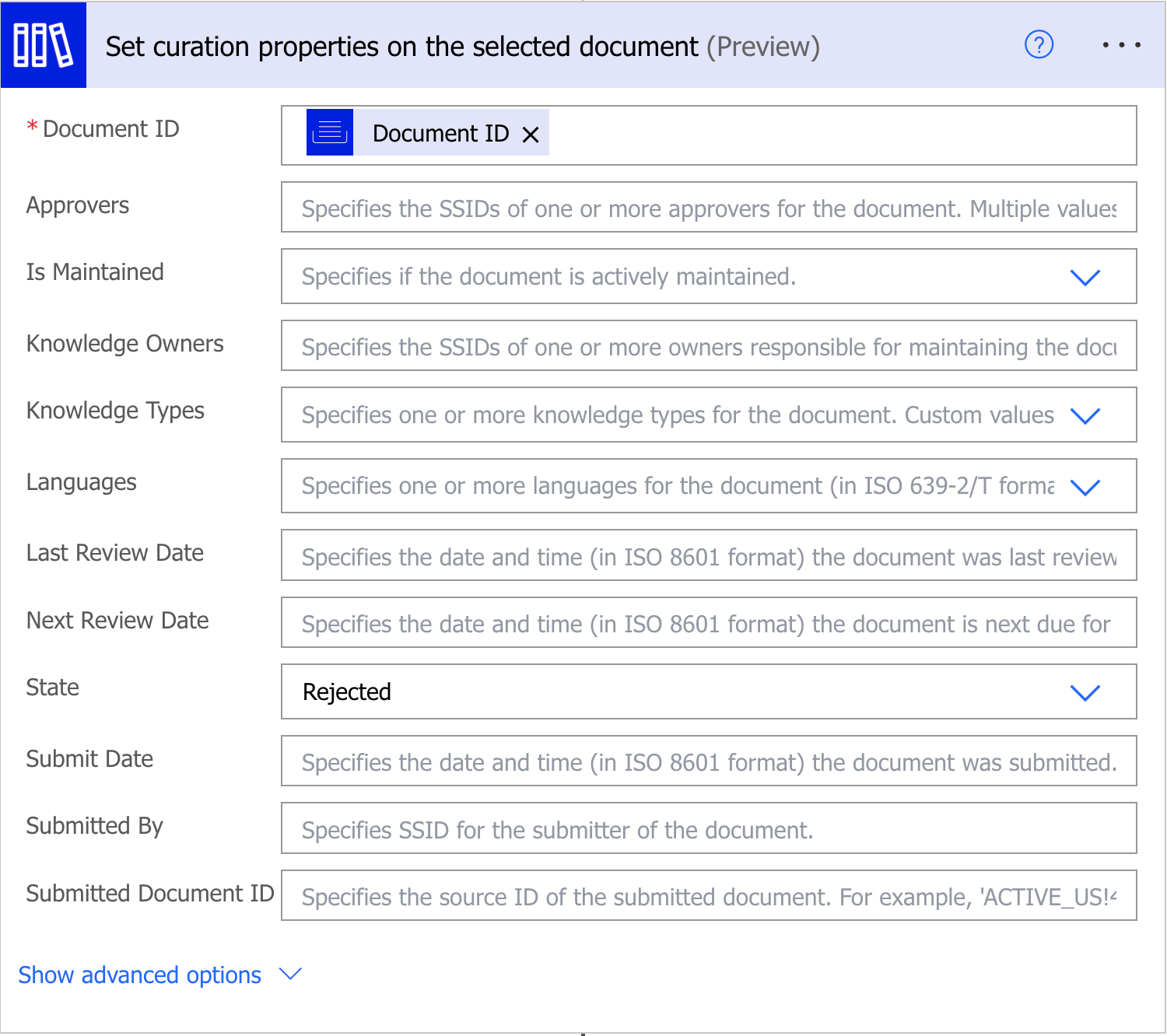Expand the advanced options chevron
Viewport: 1167px width, 1036px height.
click(x=290, y=974)
